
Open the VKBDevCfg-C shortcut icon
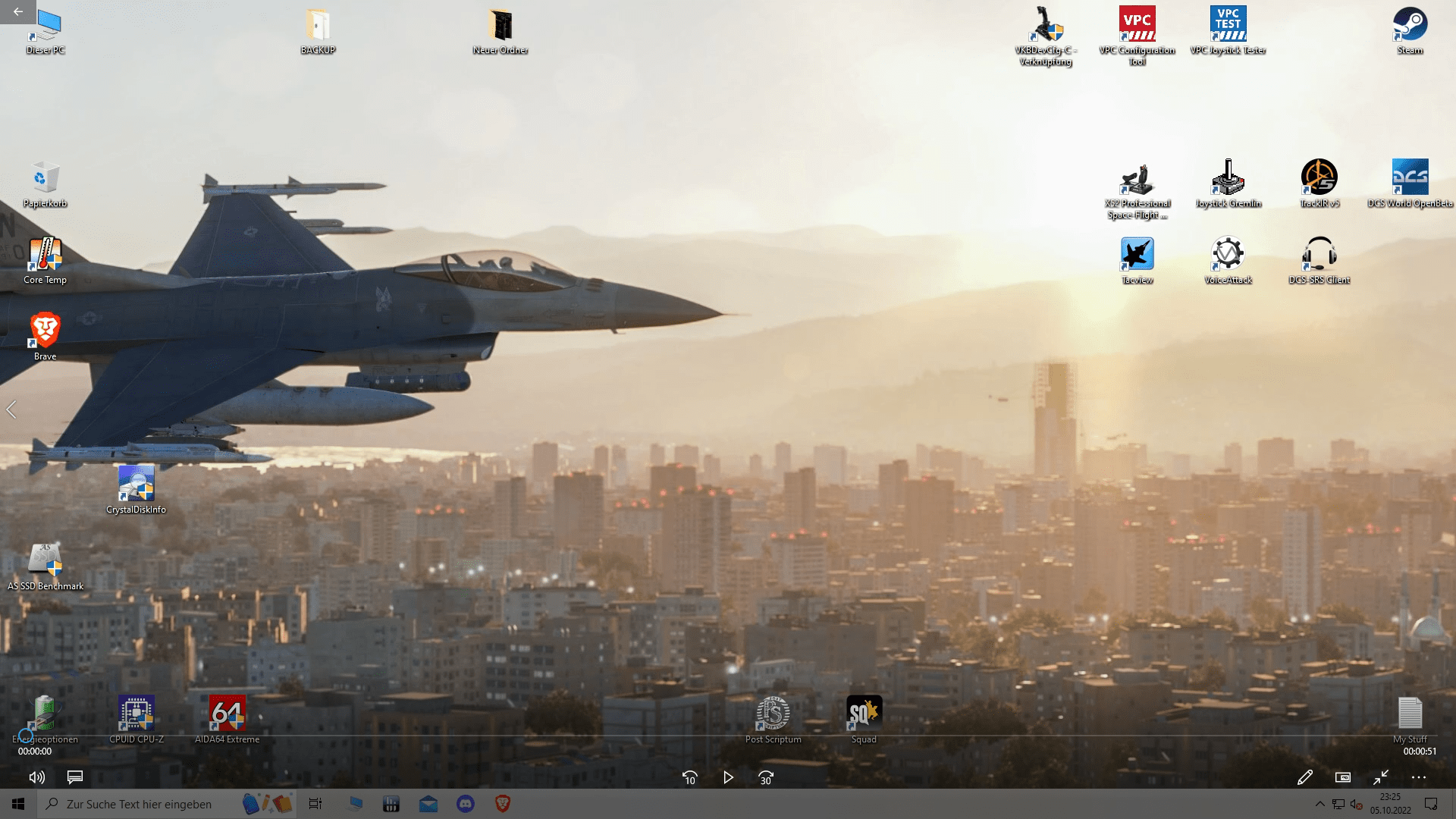(1046, 36)
